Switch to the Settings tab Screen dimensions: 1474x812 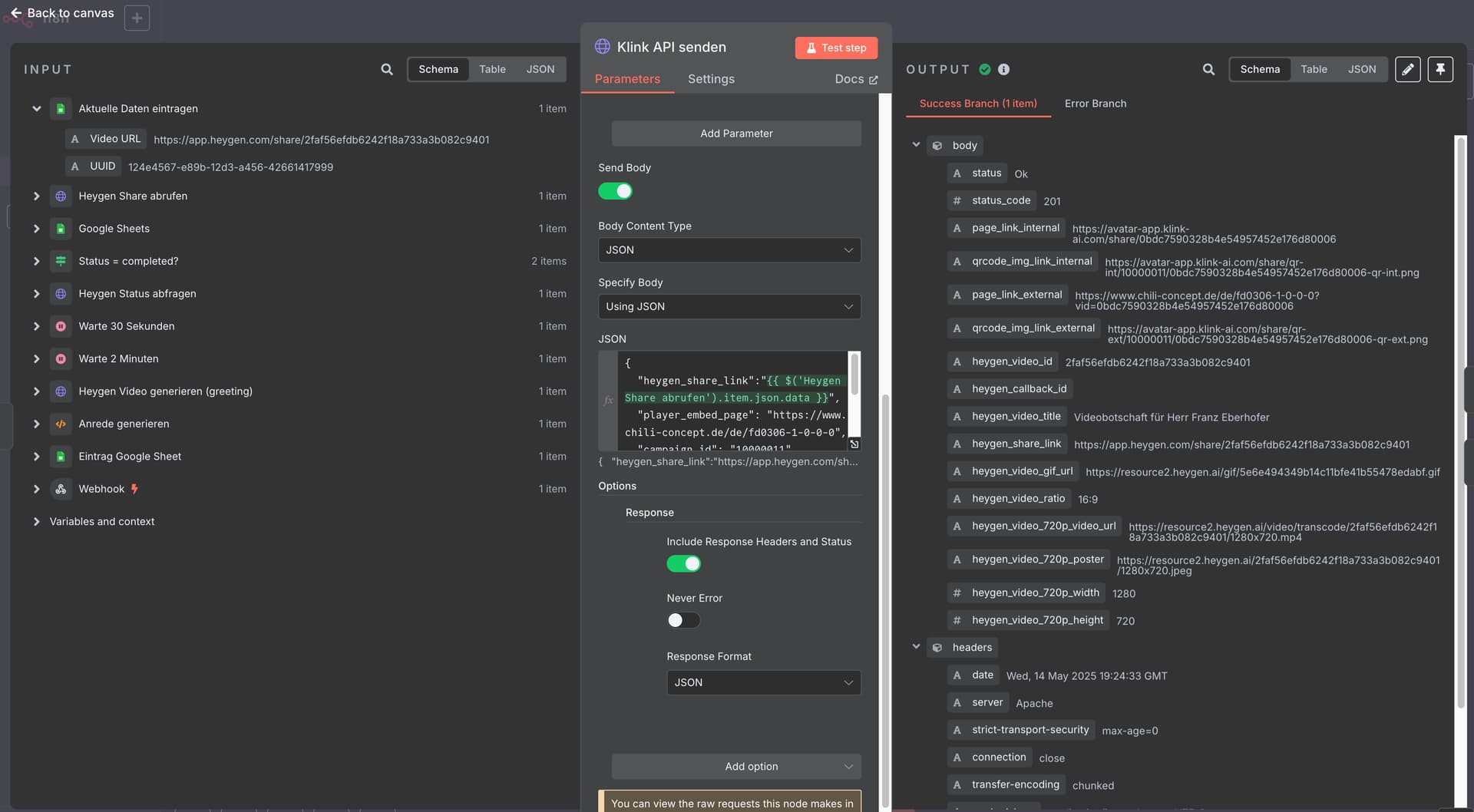point(711,79)
